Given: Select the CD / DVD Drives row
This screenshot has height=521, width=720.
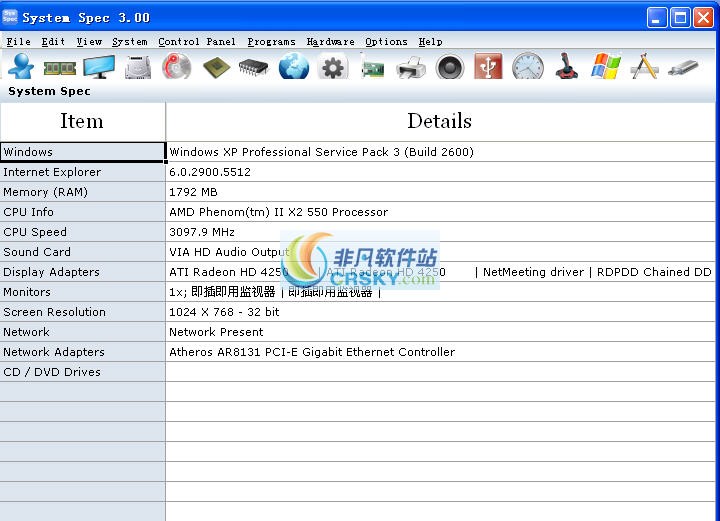Looking at the screenshot, I should coord(83,372).
